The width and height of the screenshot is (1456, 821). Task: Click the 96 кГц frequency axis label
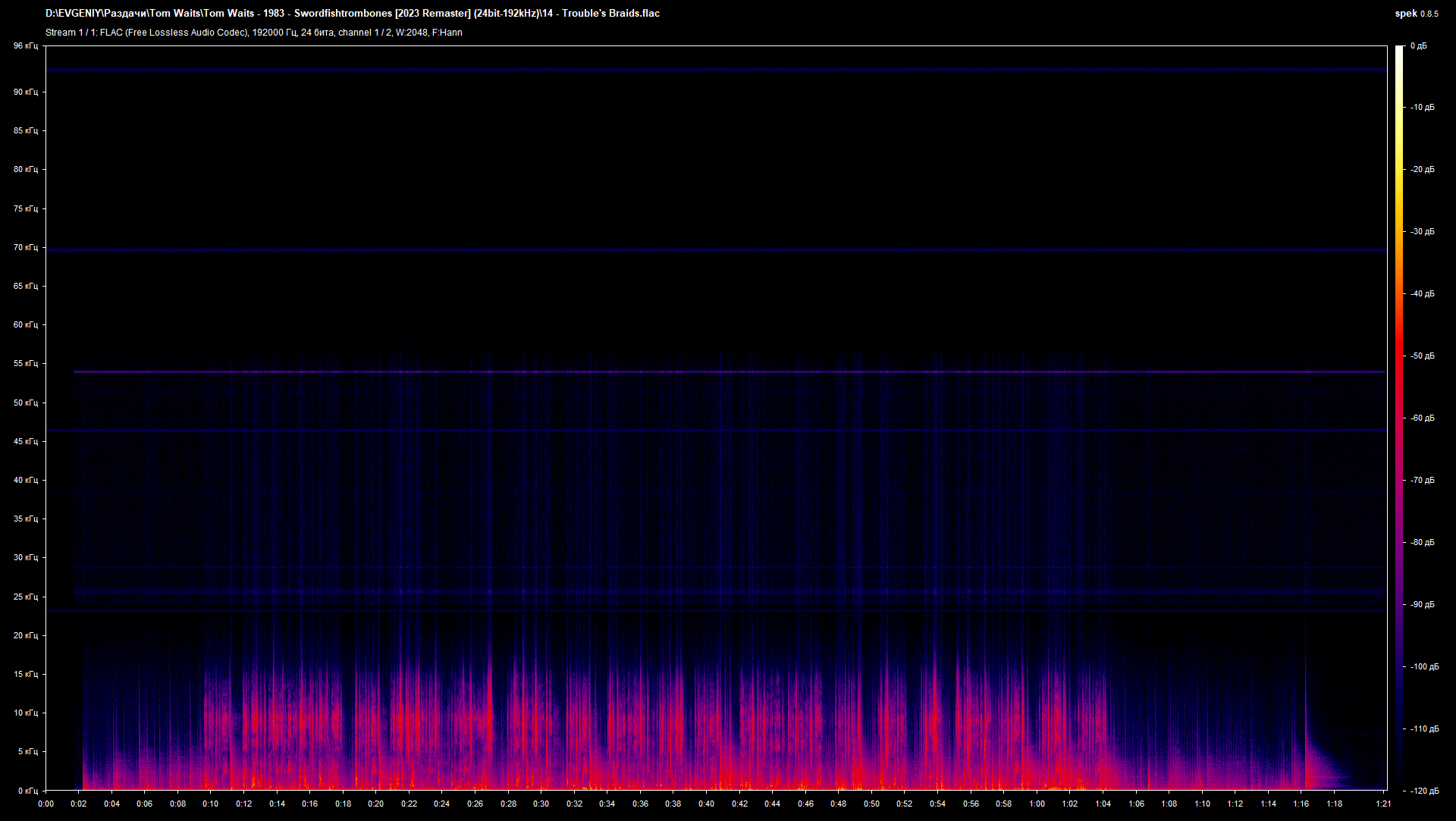(x=26, y=46)
